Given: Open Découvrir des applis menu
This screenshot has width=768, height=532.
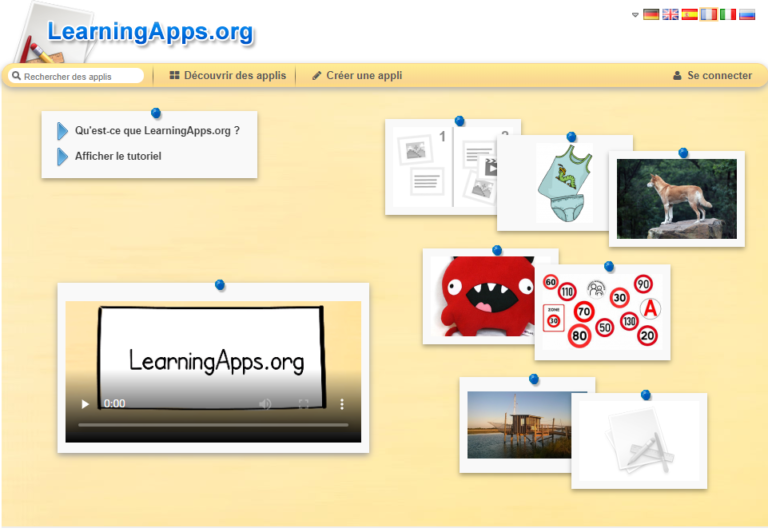Looking at the screenshot, I should coord(228,75).
